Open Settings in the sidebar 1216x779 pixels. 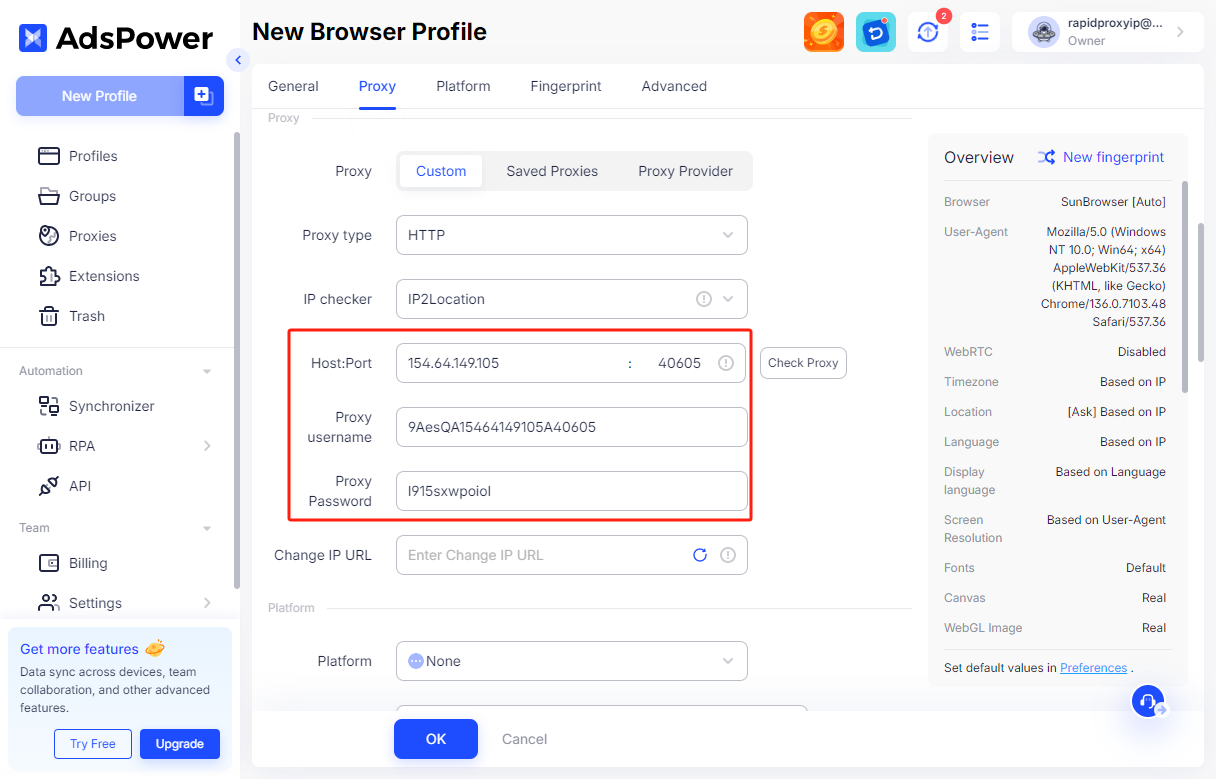coord(95,603)
